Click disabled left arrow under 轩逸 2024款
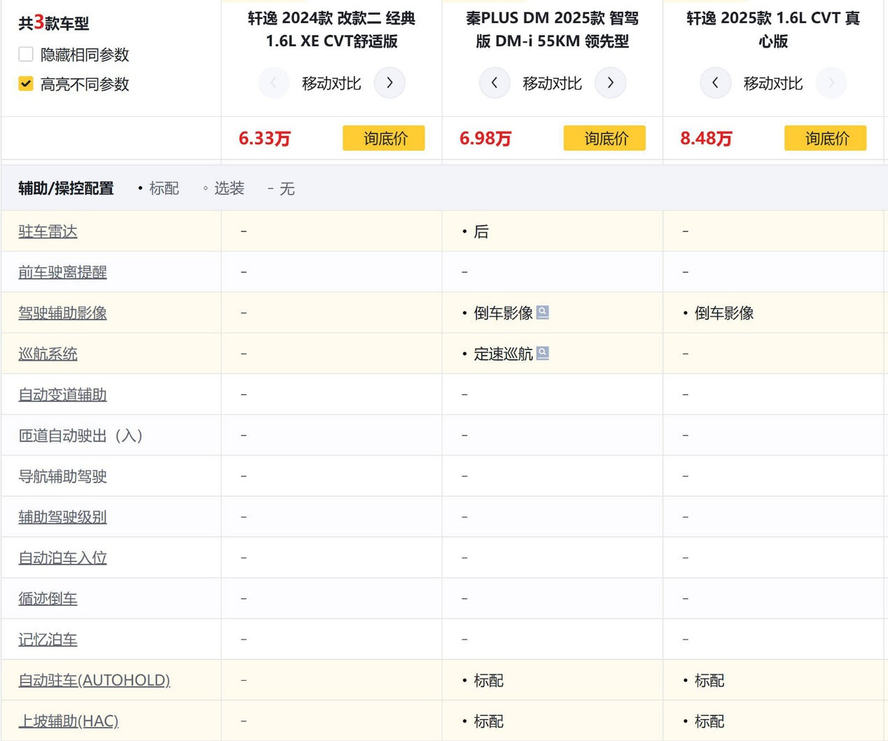888x741 pixels. pyautogui.click(x=274, y=83)
